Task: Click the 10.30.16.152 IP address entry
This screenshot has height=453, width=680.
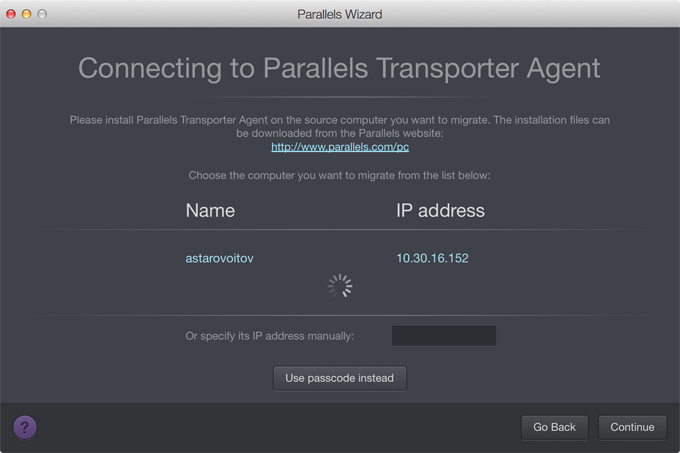Action: pyautogui.click(x=432, y=258)
